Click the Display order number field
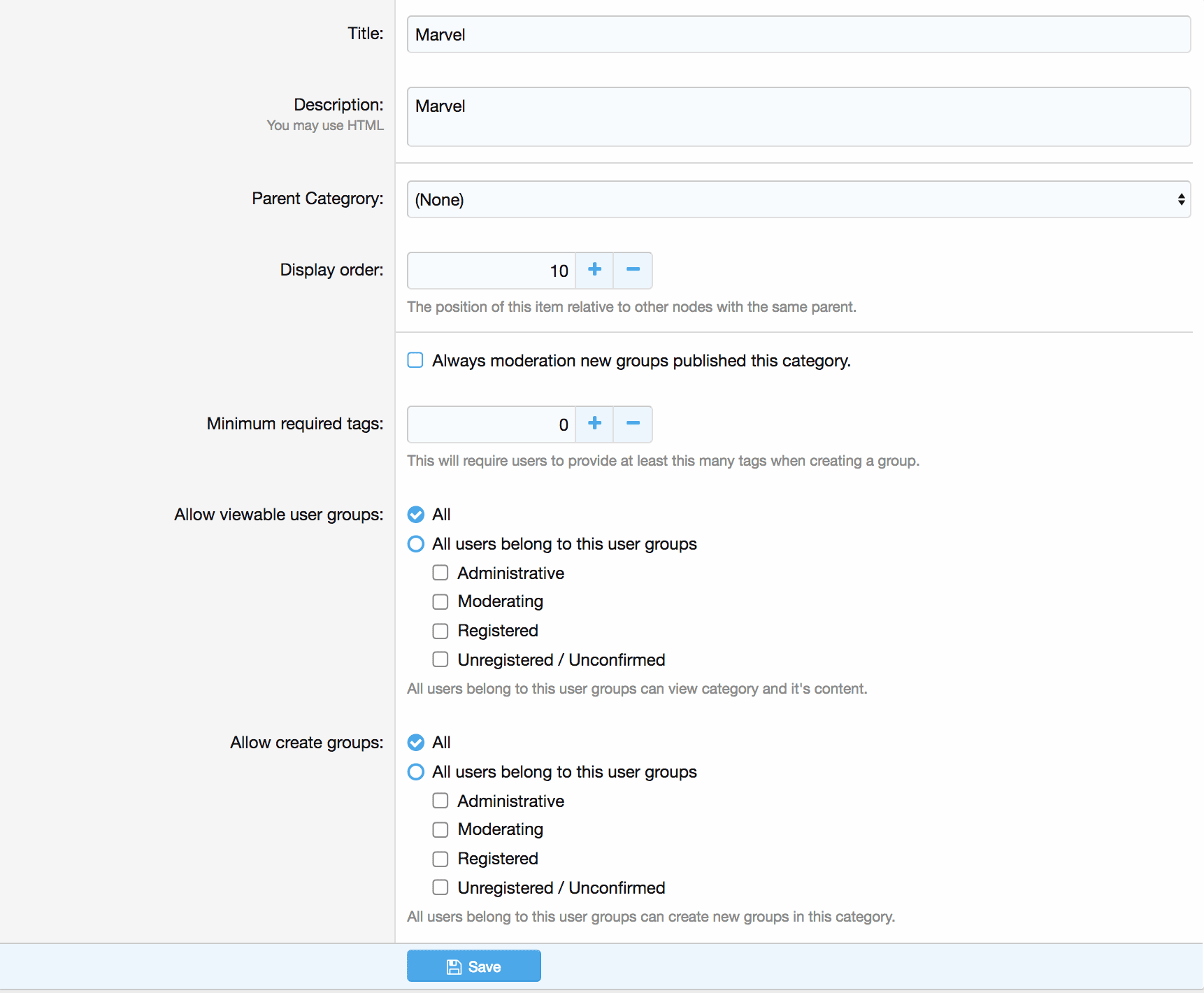The height and width of the screenshot is (993, 1204). pos(491,271)
